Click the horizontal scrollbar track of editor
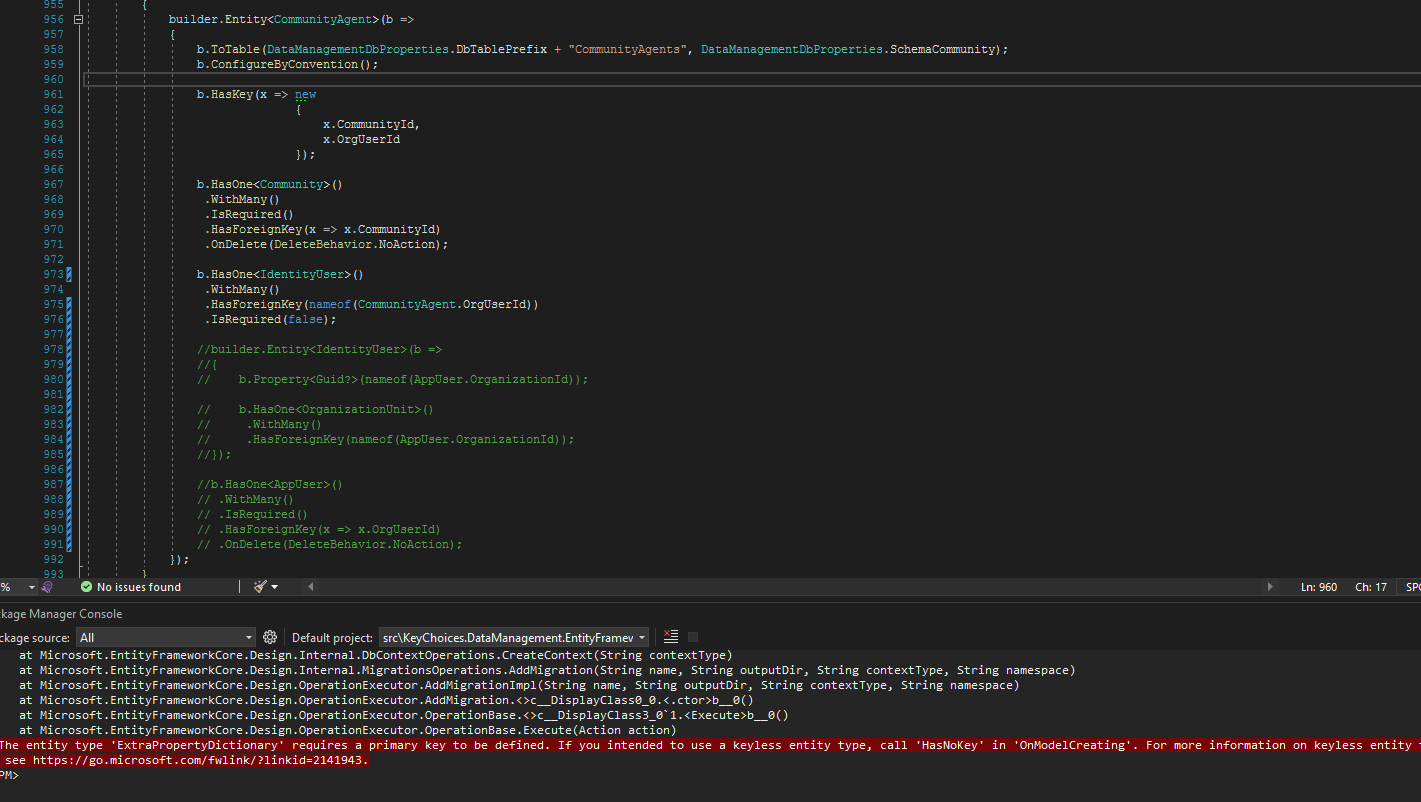 pyautogui.click(x=790, y=587)
